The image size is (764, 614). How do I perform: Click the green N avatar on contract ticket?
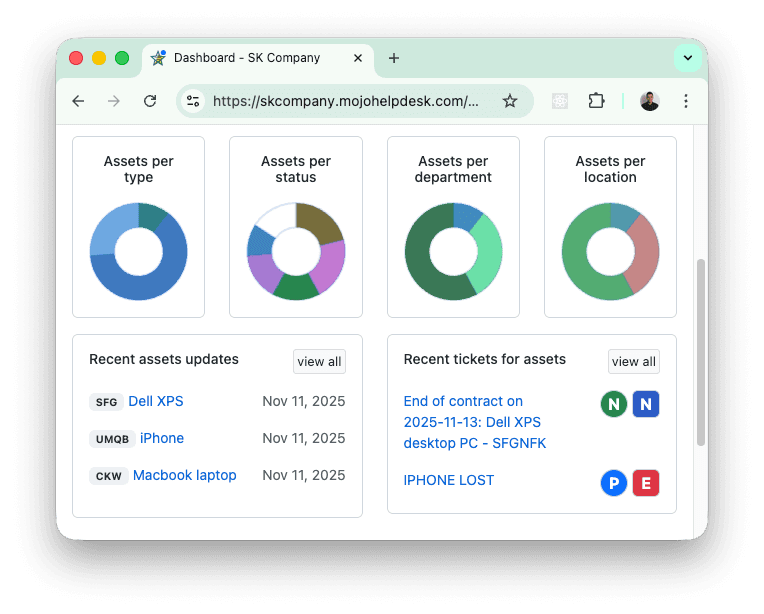coord(614,404)
